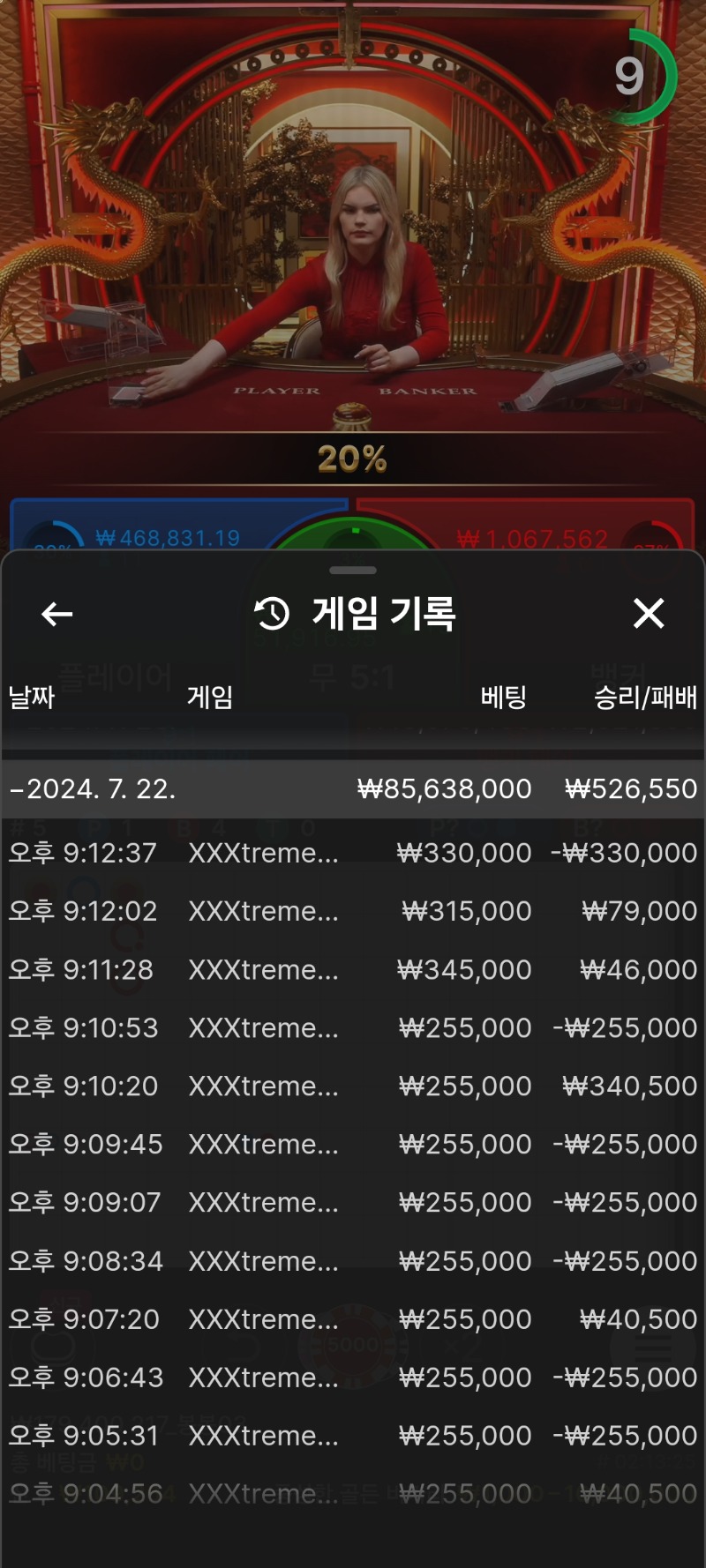Open the 오후 9:10:53 game record

353,1027
